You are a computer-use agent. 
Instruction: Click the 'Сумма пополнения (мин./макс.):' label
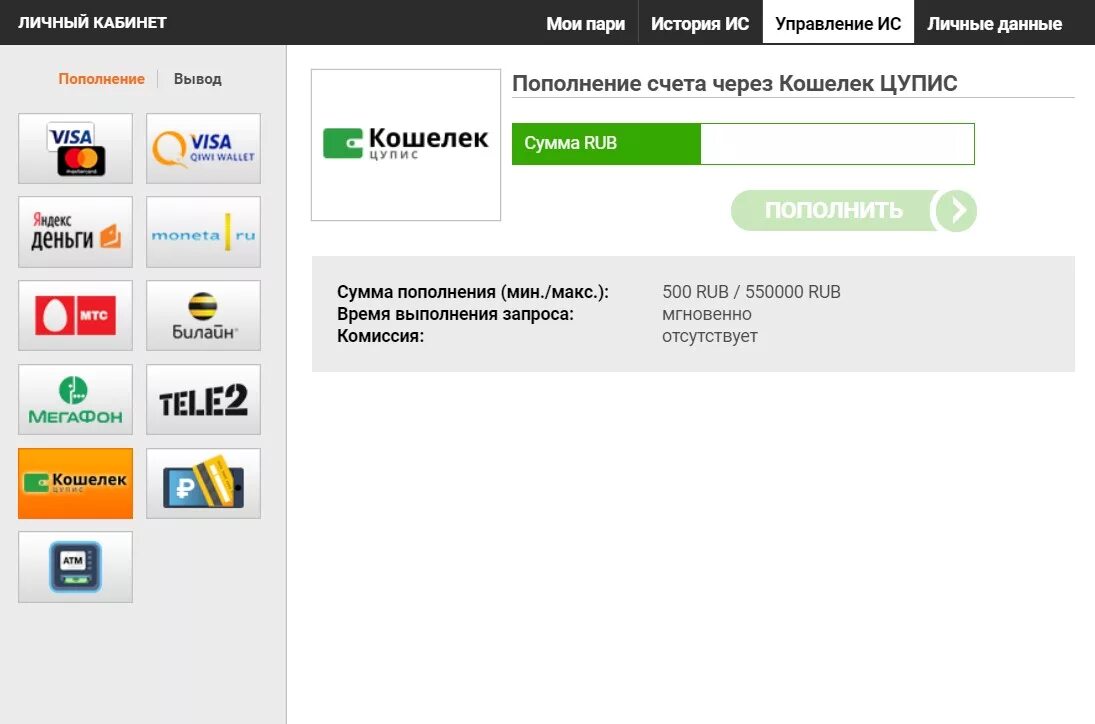pos(473,292)
